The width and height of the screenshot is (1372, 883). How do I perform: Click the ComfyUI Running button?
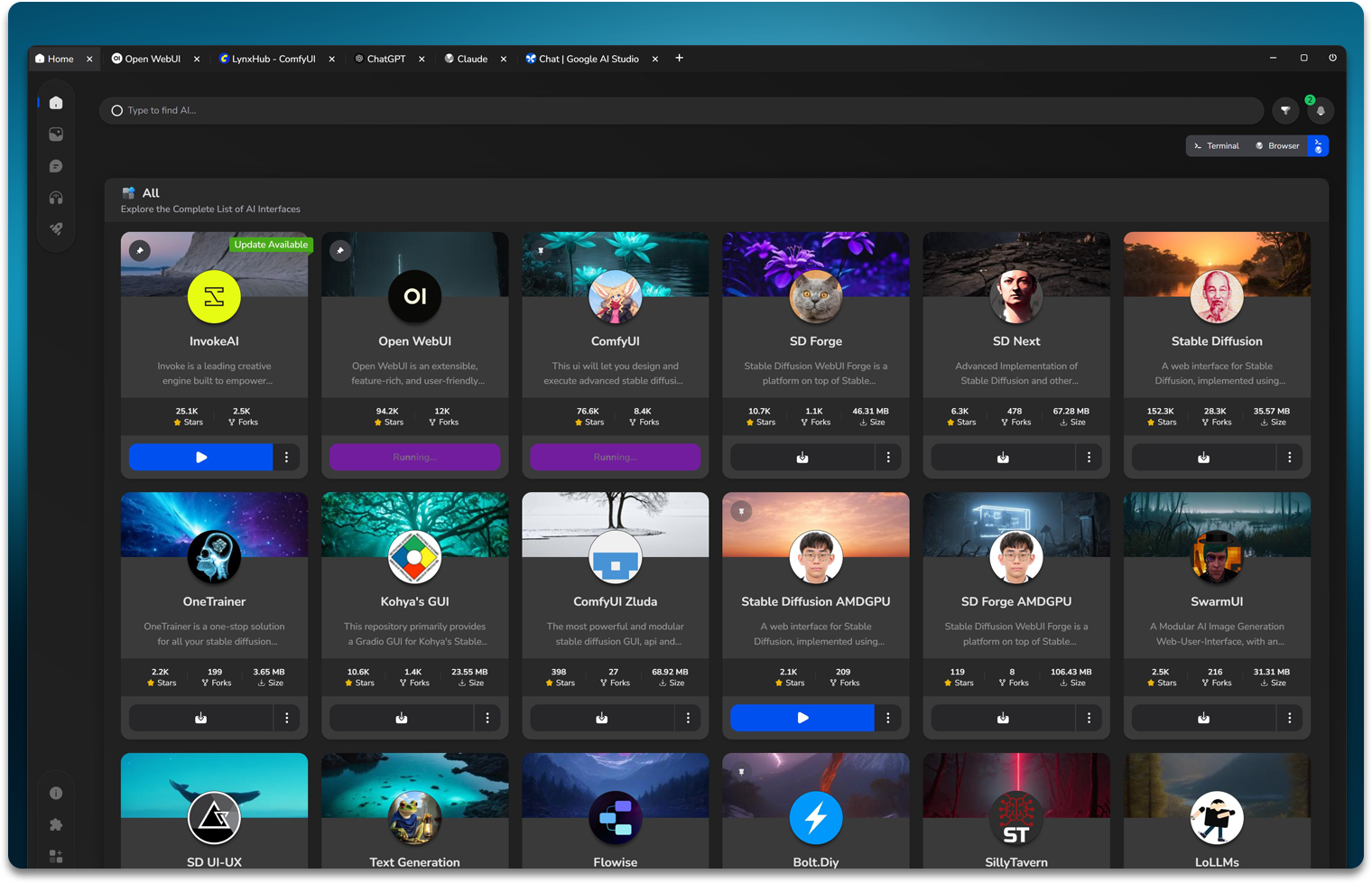[616, 458]
